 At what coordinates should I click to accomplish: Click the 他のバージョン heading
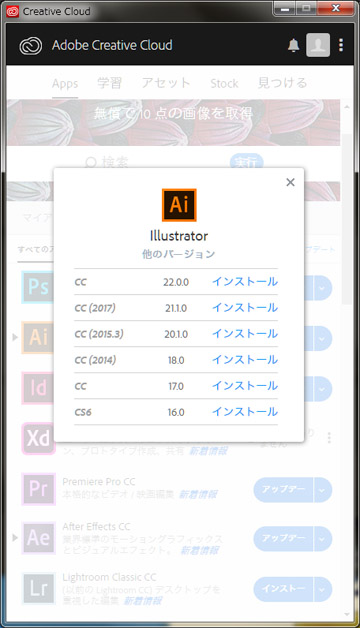[x=179, y=254]
